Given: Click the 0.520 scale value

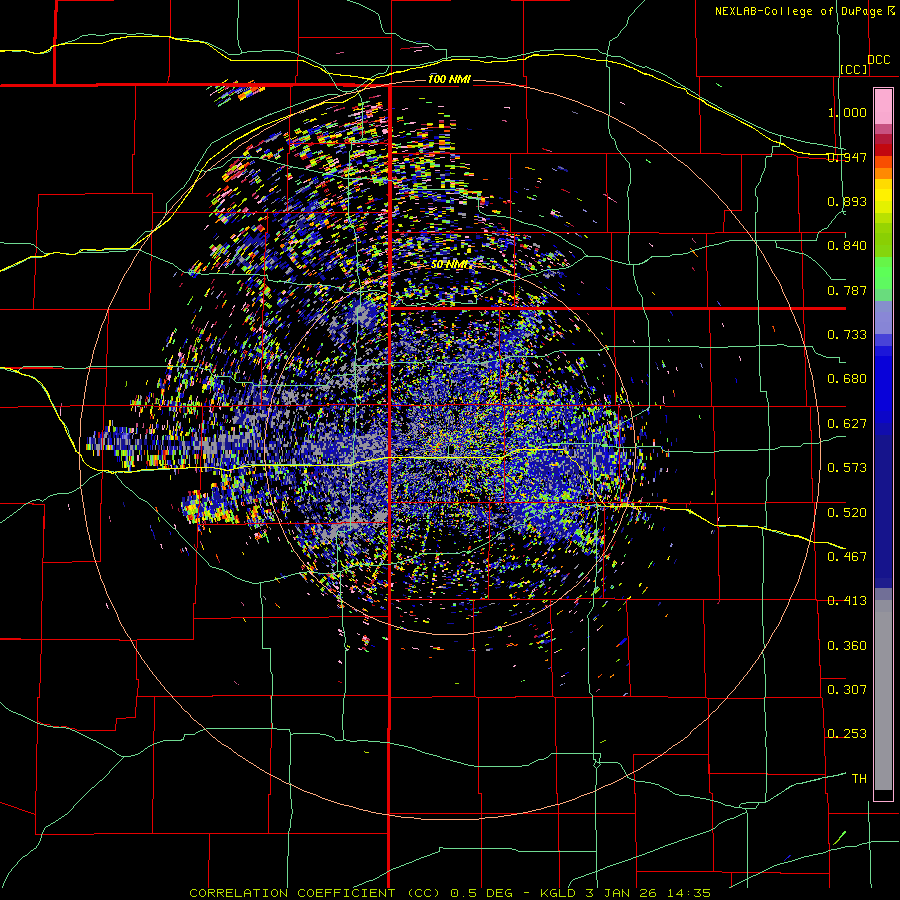Looking at the screenshot, I should coord(847,513).
